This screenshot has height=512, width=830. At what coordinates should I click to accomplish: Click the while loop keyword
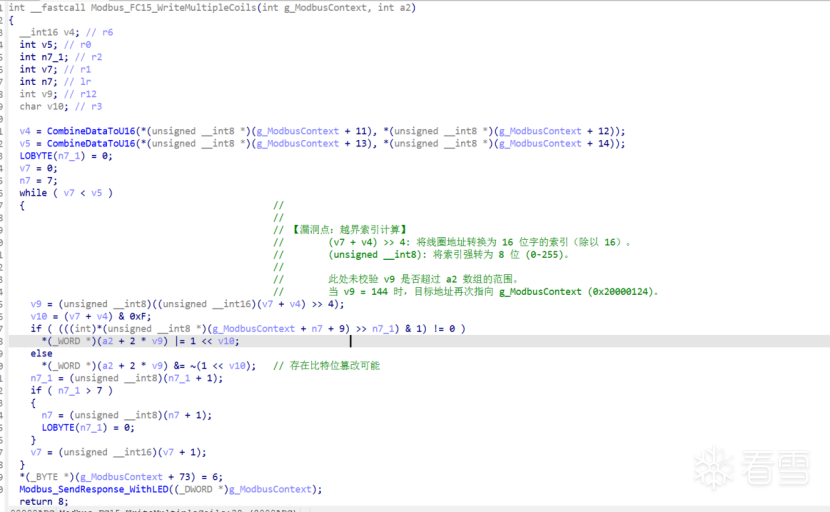(x=32, y=193)
